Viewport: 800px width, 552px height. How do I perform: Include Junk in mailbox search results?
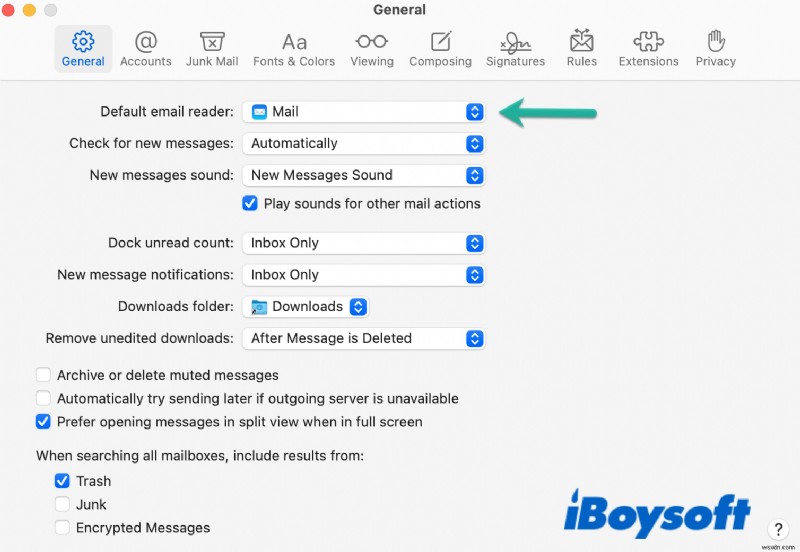62,505
